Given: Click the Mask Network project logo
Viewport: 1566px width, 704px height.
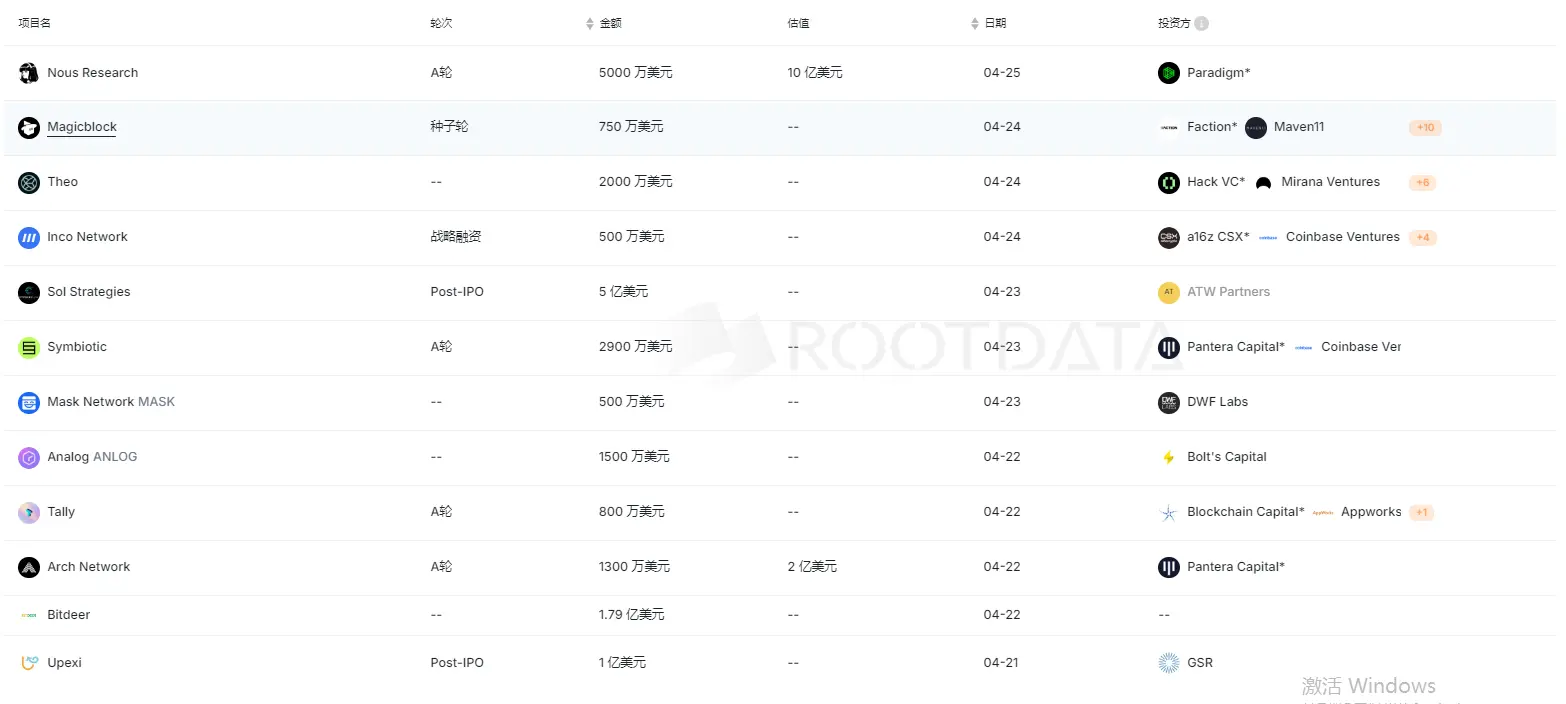Looking at the screenshot, I should (27, 402).
